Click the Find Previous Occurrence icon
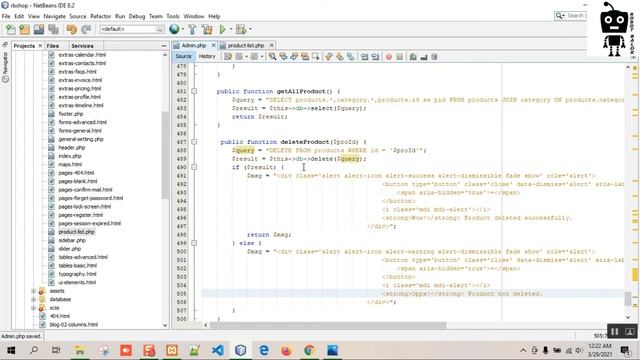 point(283,56)
